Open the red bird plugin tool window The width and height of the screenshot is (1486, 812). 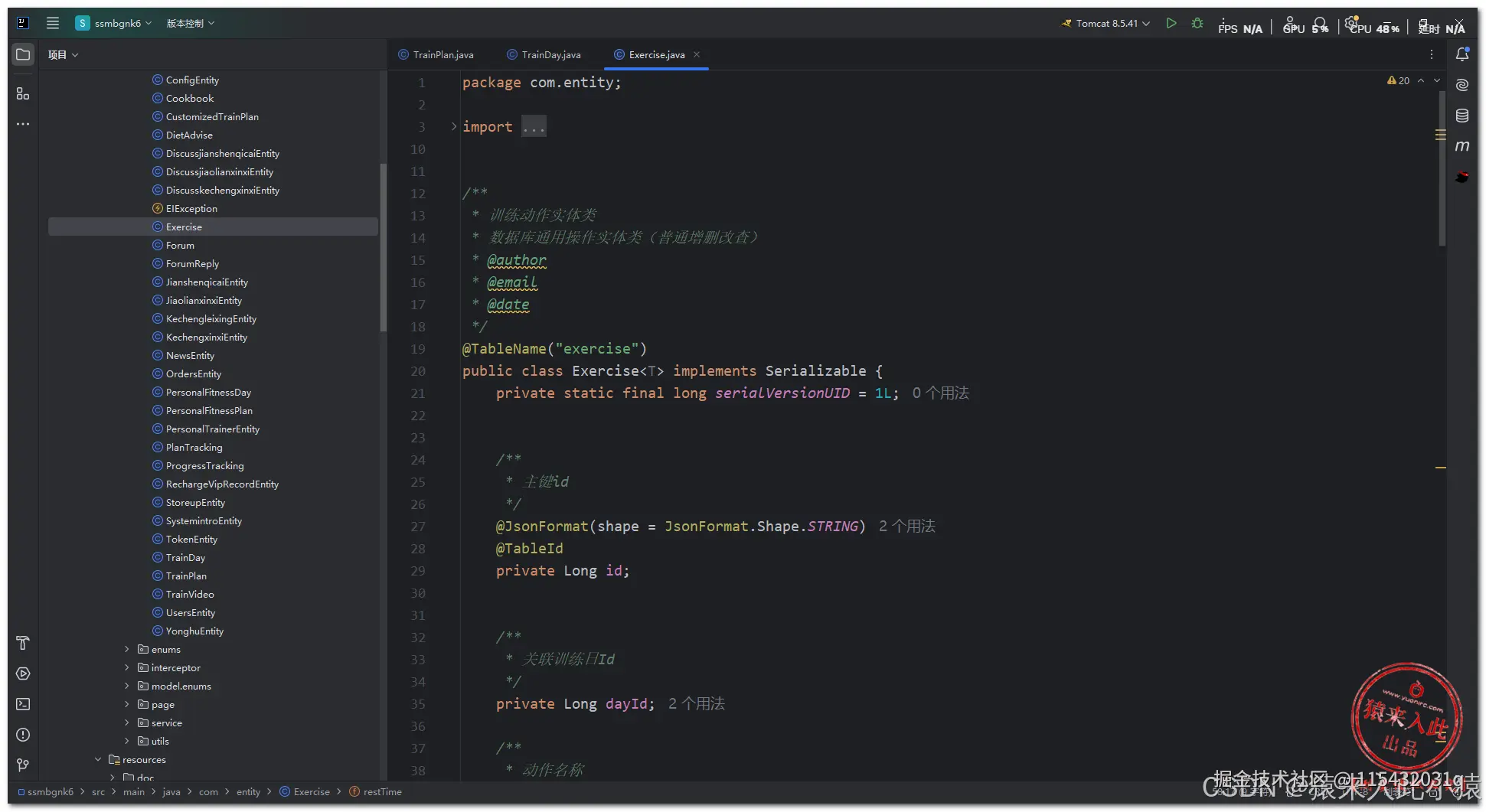pyautogui.click(x=1462, y=177)
